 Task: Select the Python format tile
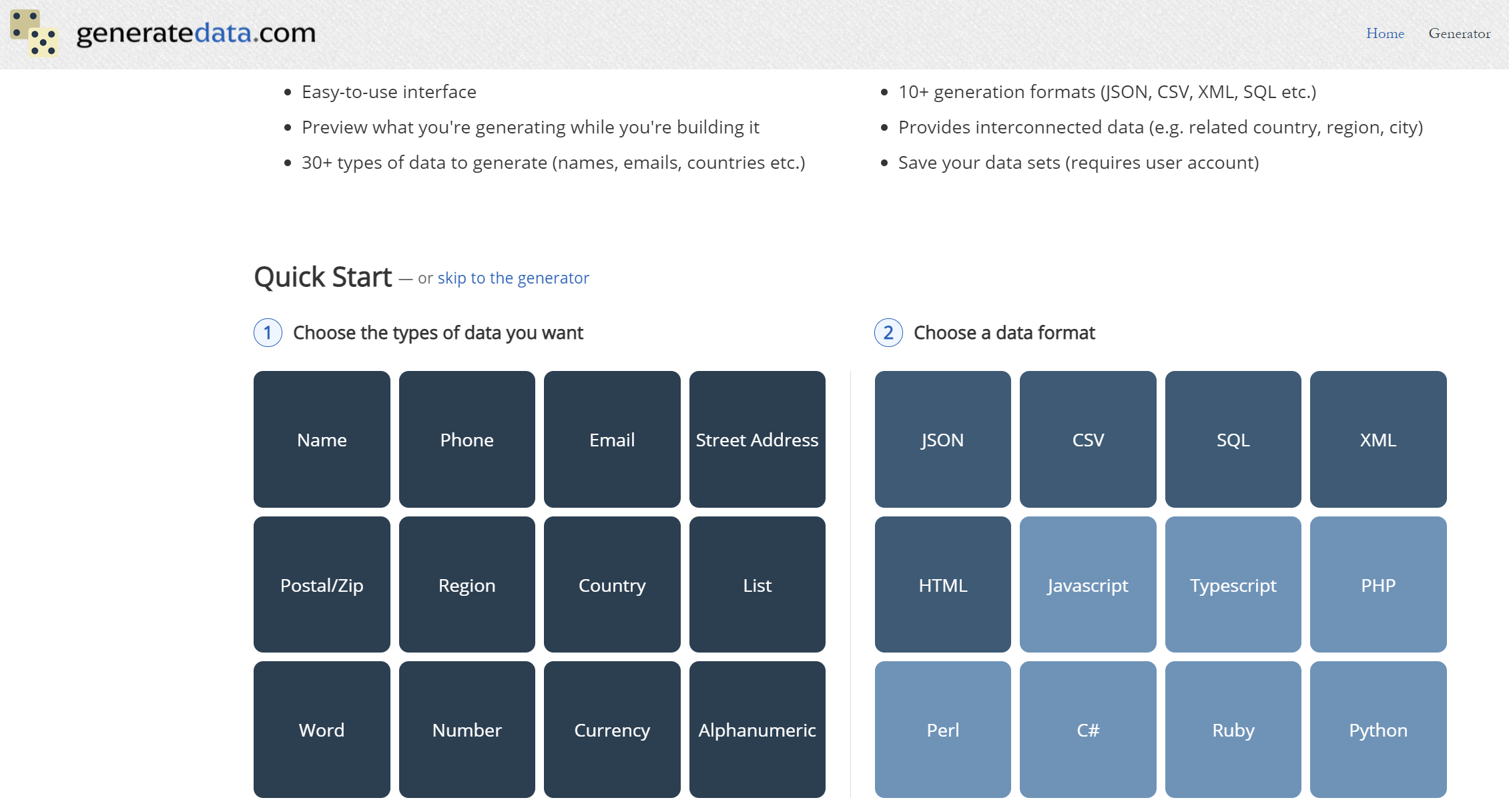click(1378, 729)
